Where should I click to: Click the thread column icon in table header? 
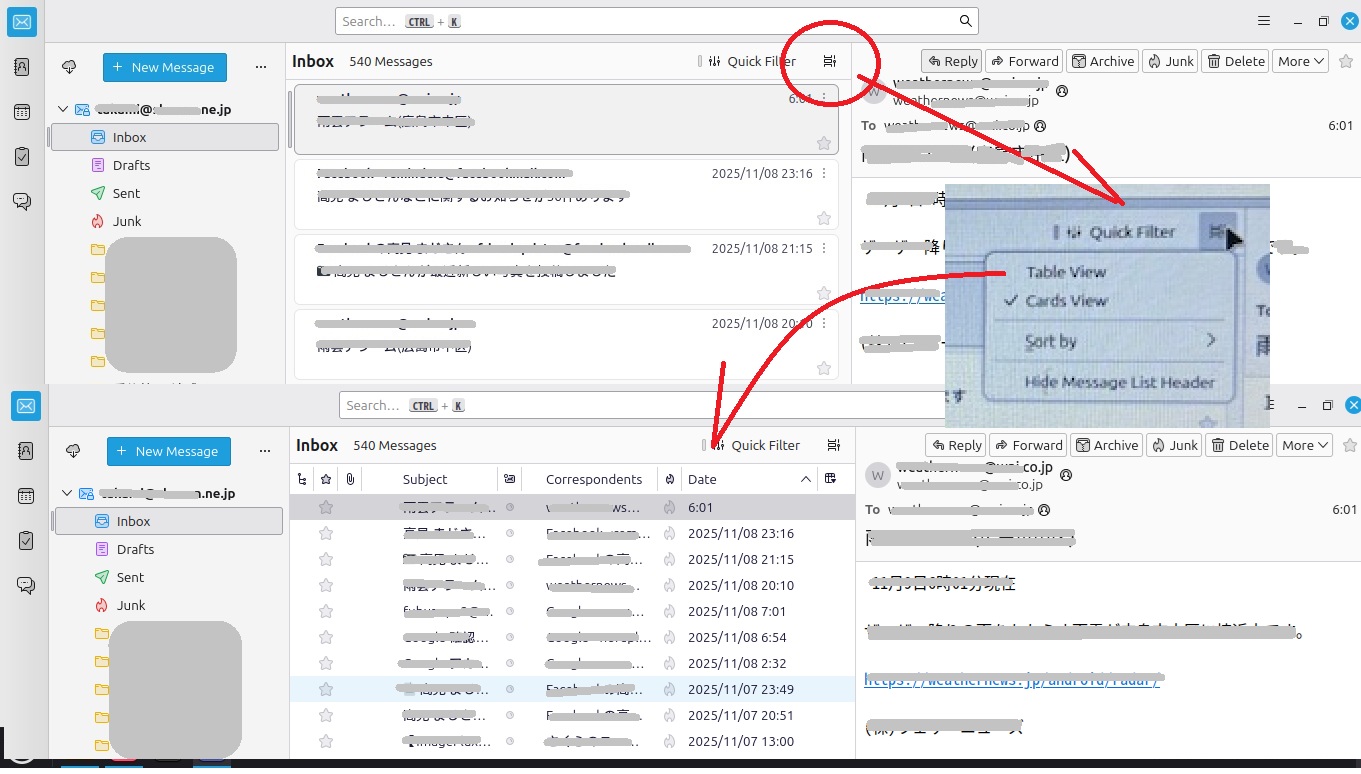pyautogui.click(x=302, y=480)
